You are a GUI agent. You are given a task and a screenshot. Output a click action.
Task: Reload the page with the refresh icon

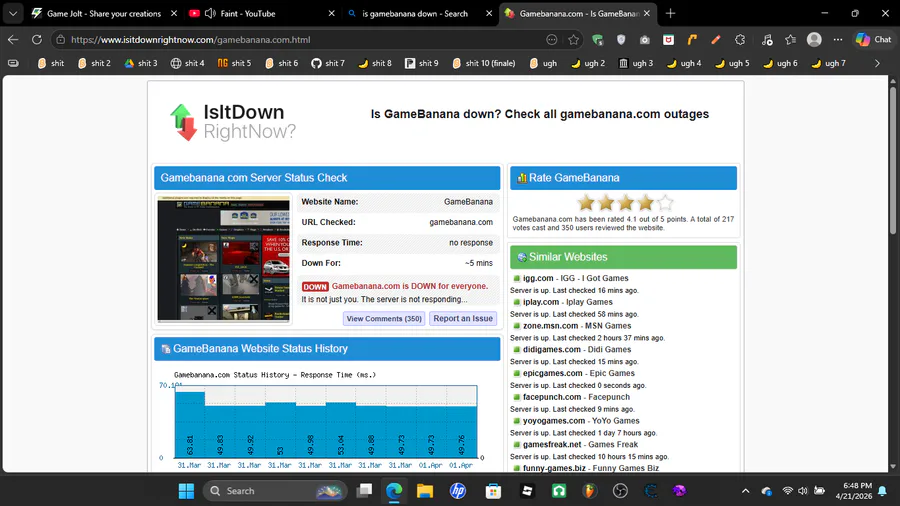click(37, 40)
